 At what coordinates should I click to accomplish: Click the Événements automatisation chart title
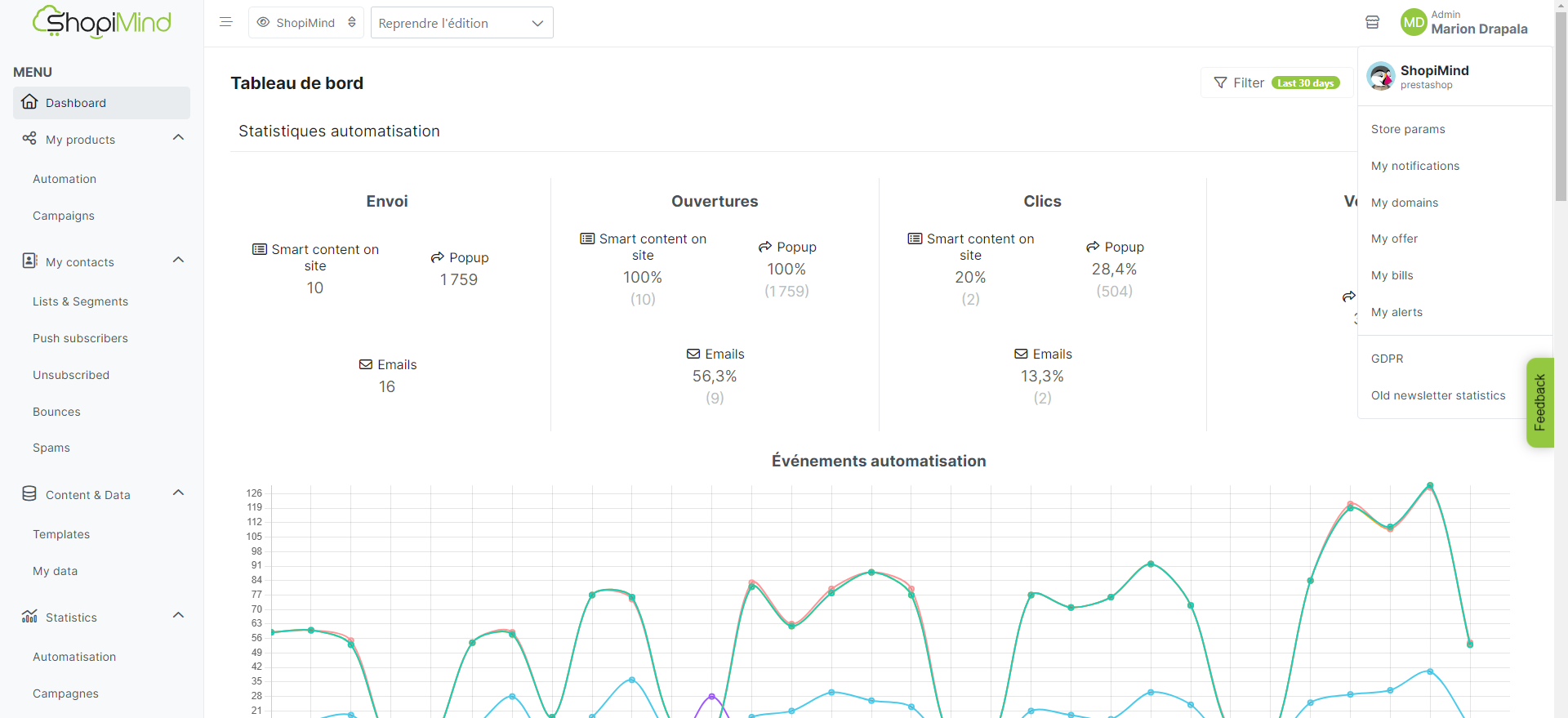click(x=879, y=462)
